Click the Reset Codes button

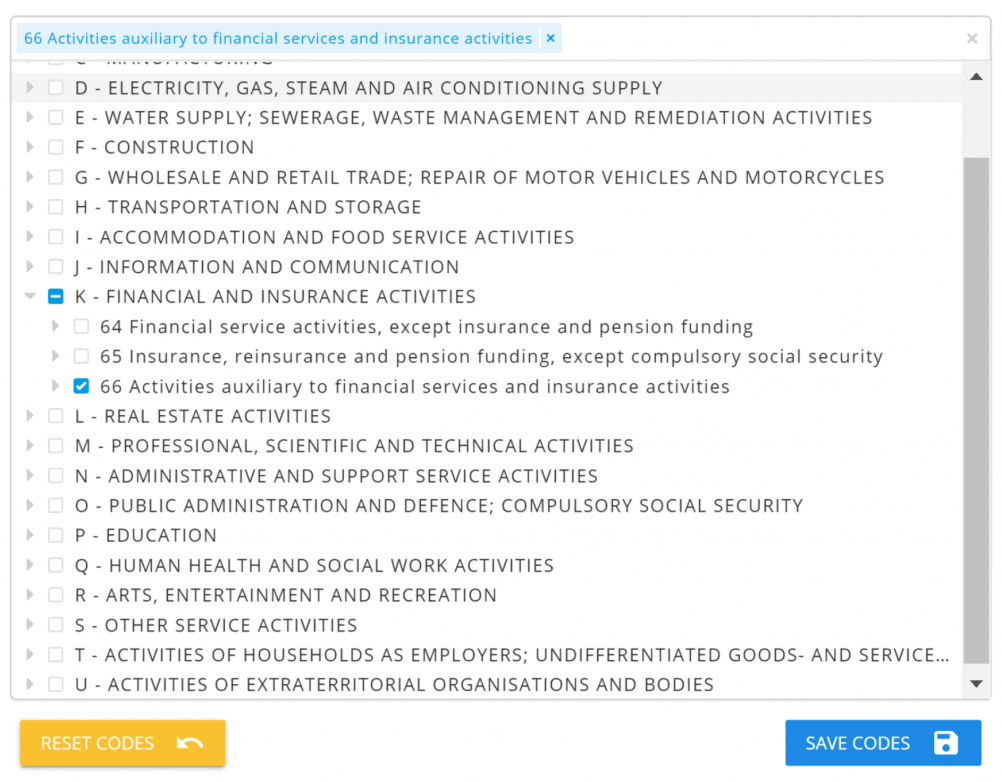click(122, 743)
